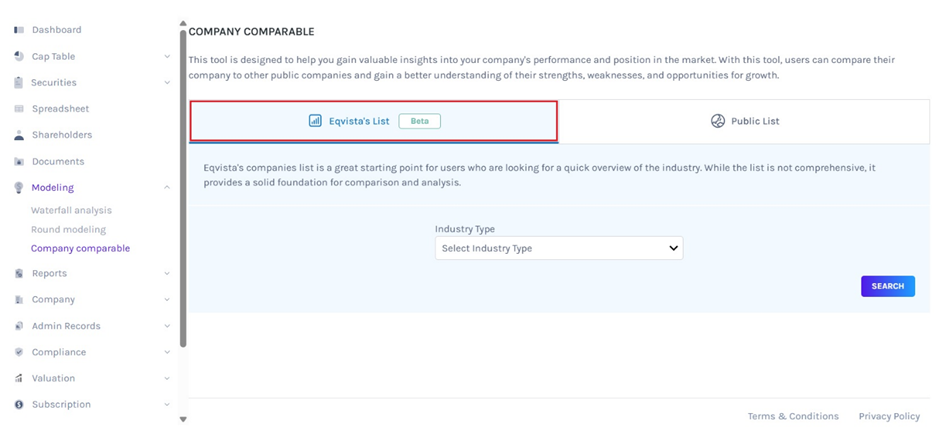Open the Select Industry Type dropdown
The height and width of the screenshot is (433, 939).
(558, 248)
